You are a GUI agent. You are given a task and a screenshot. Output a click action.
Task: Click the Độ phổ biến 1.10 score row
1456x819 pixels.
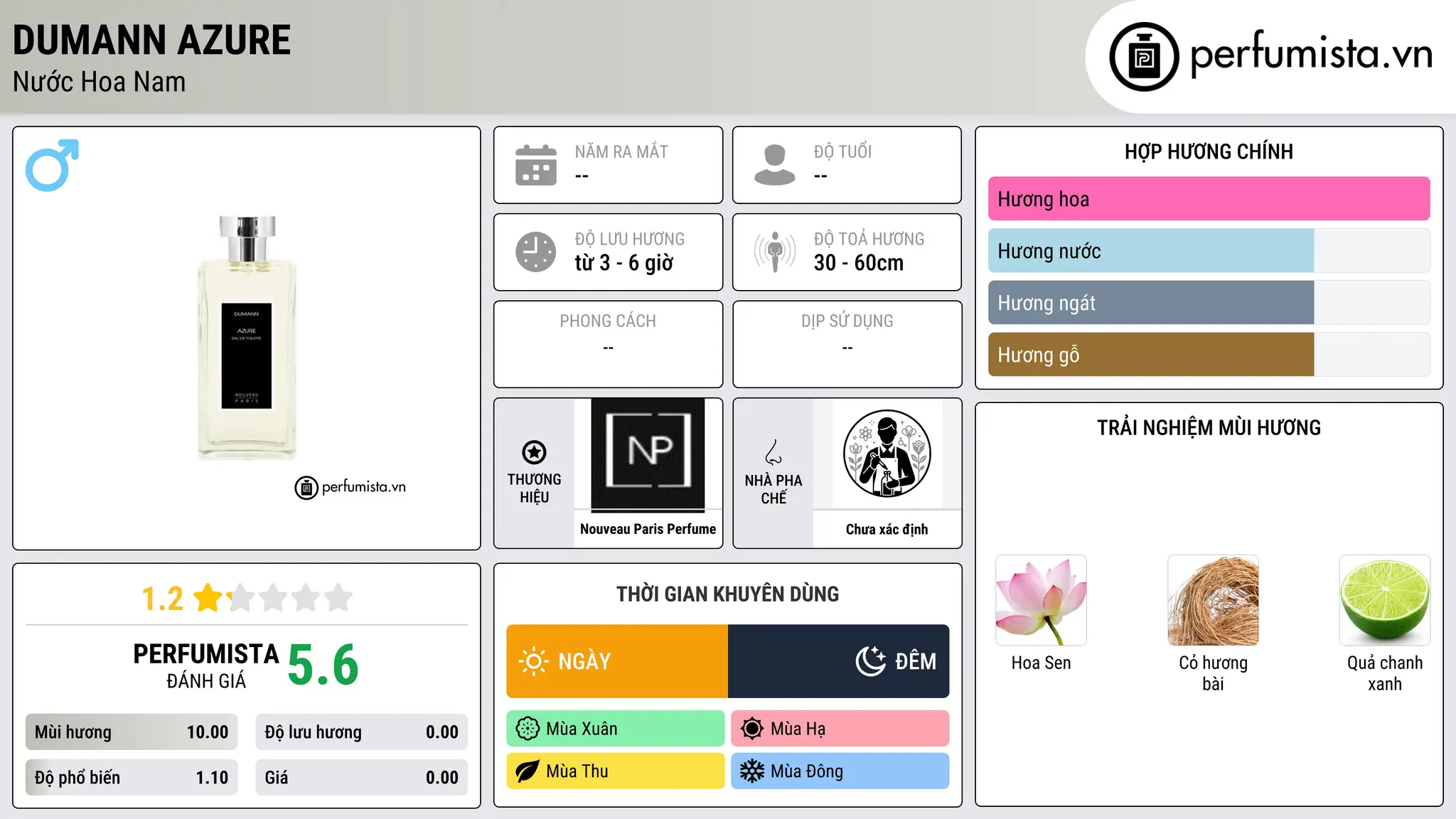132,778
